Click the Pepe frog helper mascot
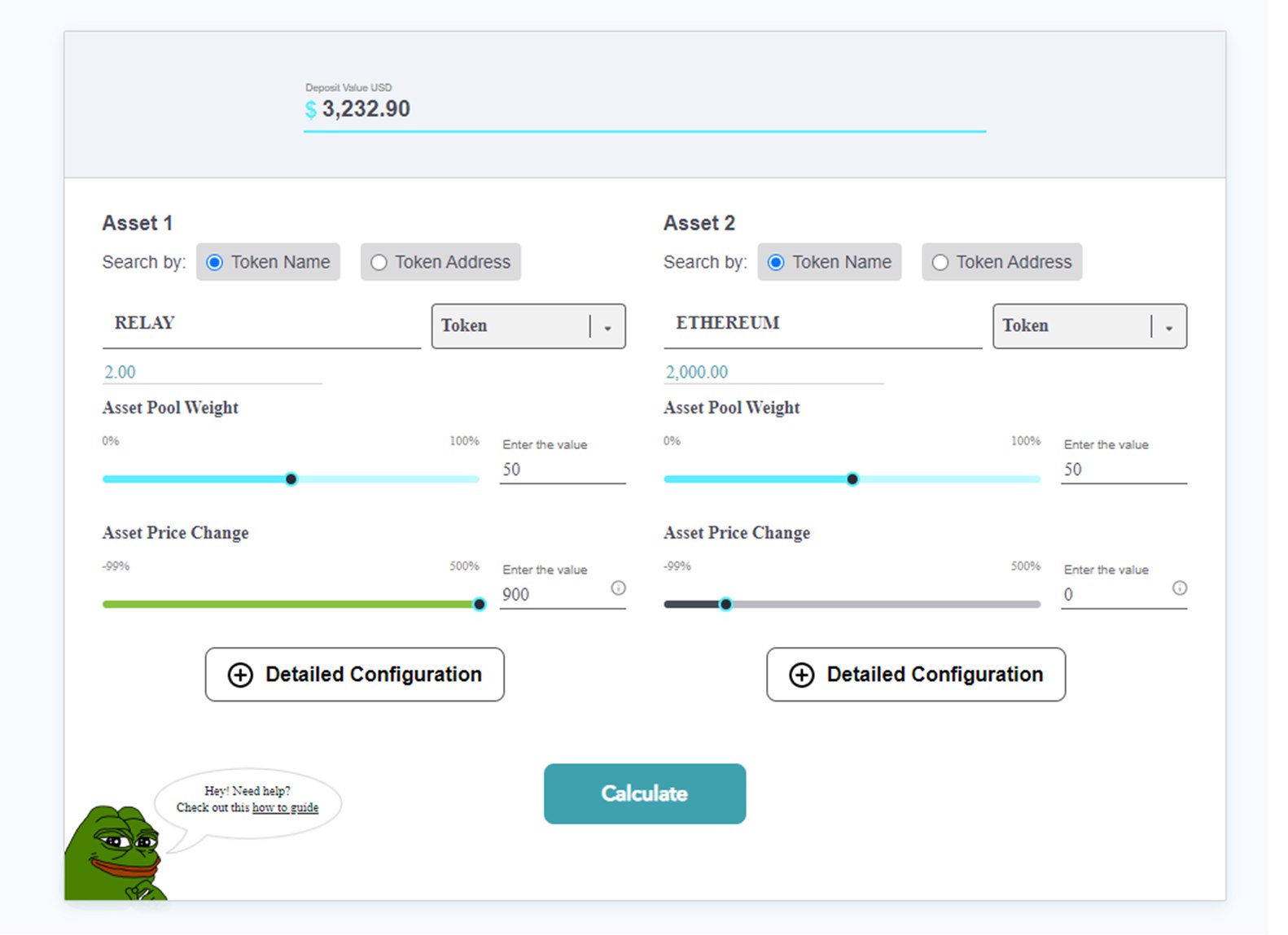Screen dimensions: 1288x935 116,852
